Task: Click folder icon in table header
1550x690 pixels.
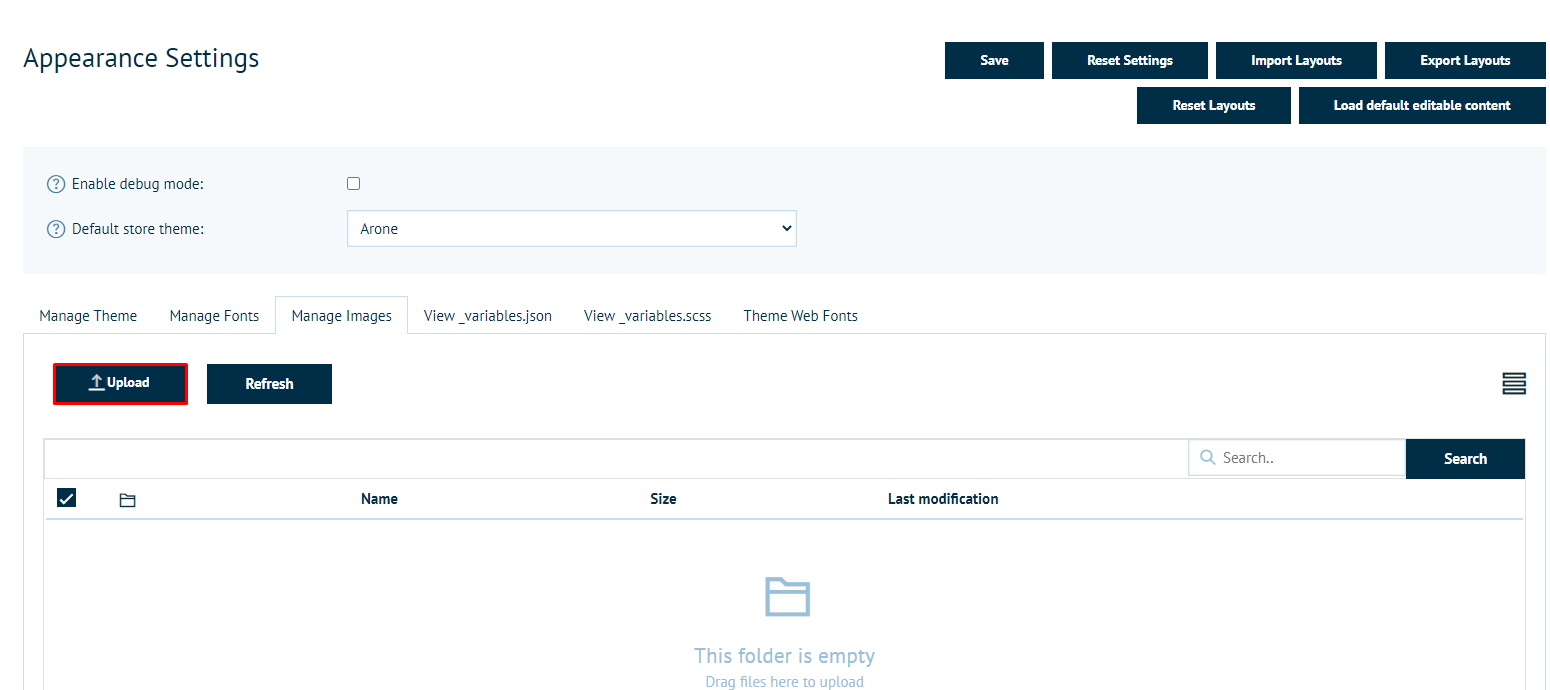Action: pos(127,500)
